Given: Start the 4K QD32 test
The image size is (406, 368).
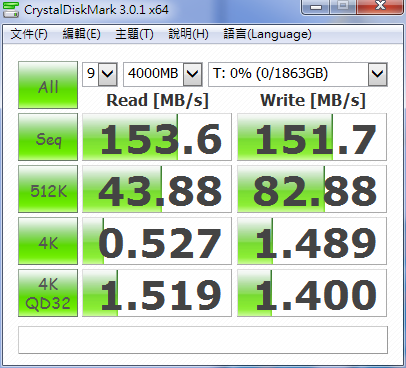Looking at the screenshot, I should [x=48, y=293].
